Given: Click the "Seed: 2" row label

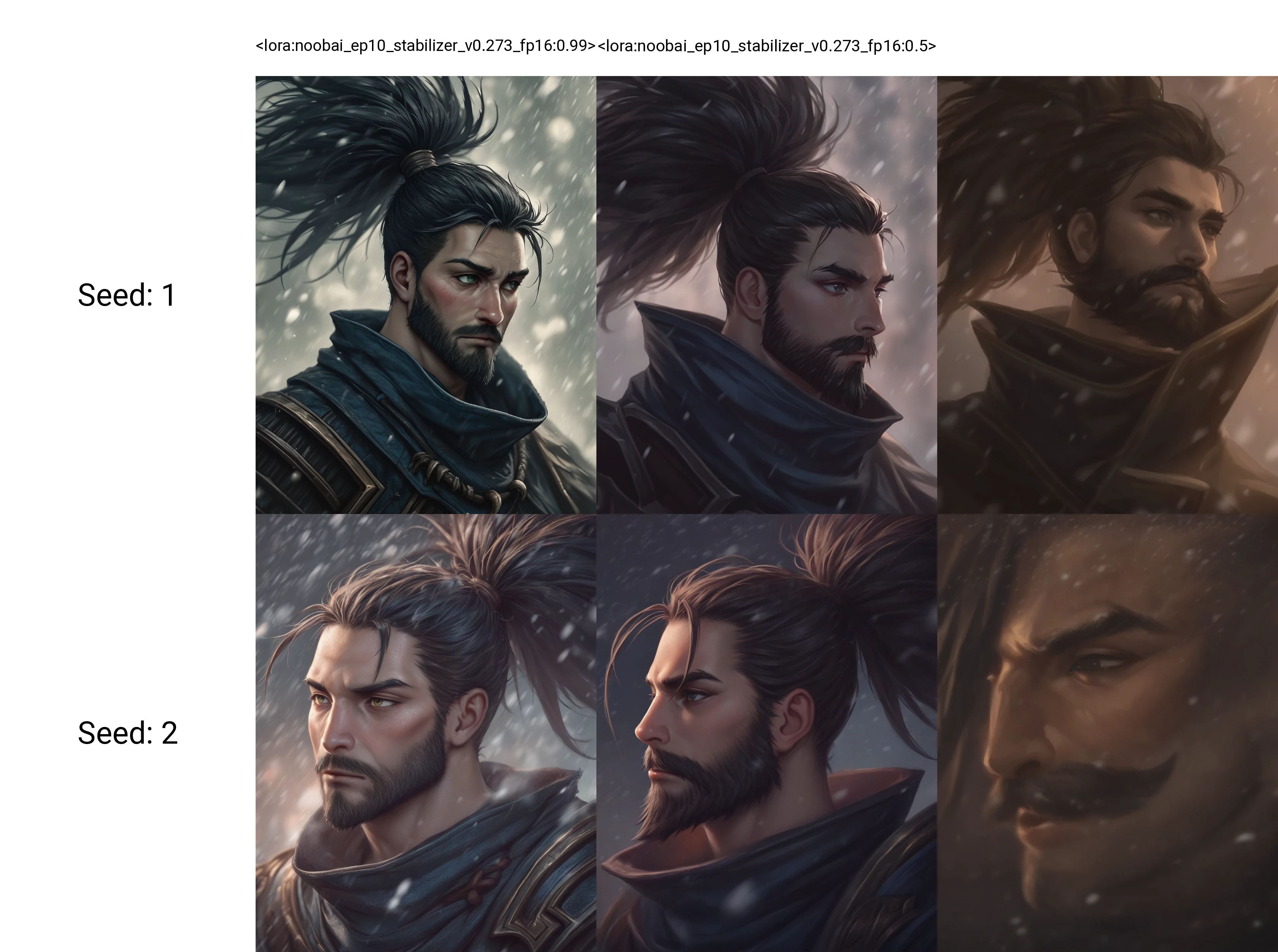Looking at the screenshot, I should click(x=127, y=733).
